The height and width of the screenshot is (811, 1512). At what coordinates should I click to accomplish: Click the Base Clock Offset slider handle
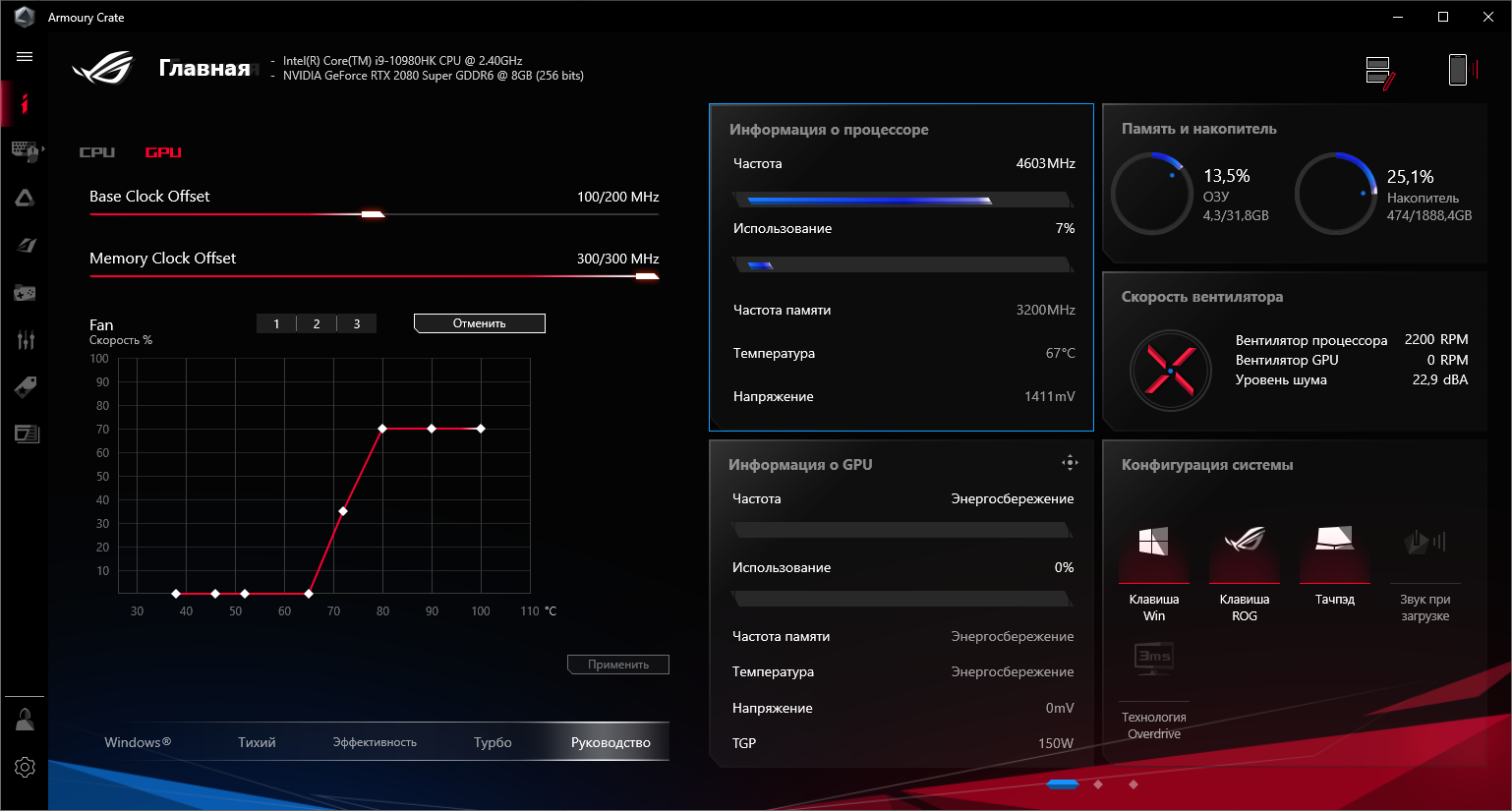click(373, 213)
